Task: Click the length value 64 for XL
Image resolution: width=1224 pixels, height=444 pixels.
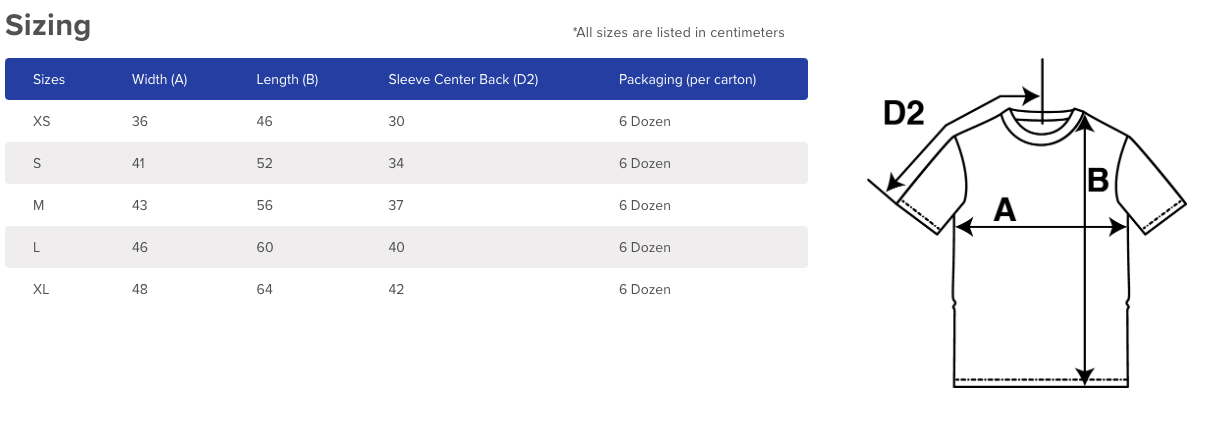Action: [x=265, y=289]
